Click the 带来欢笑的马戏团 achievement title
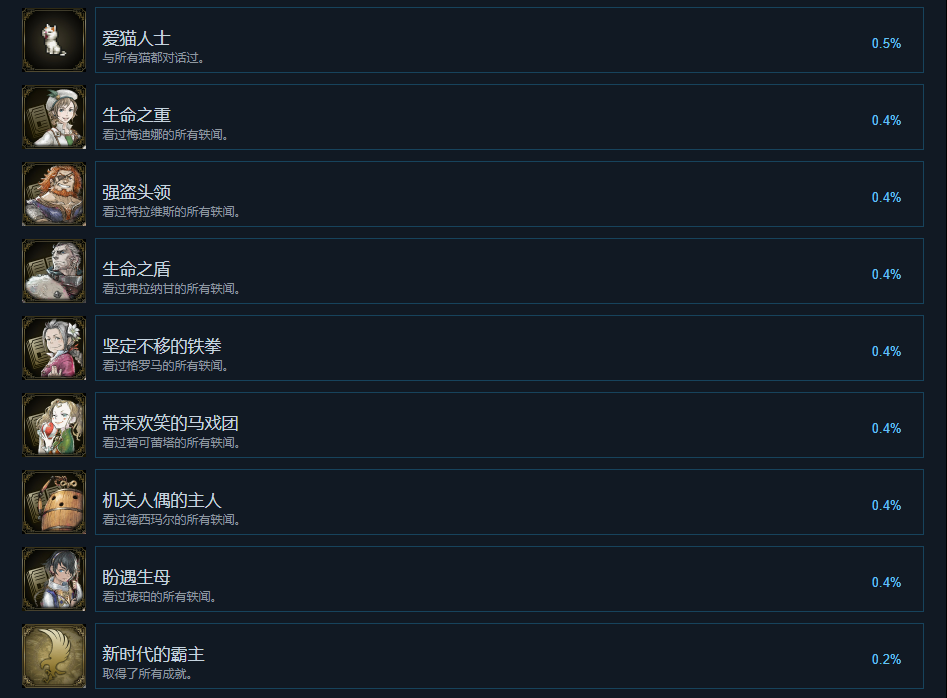 [x=170, y=423]
